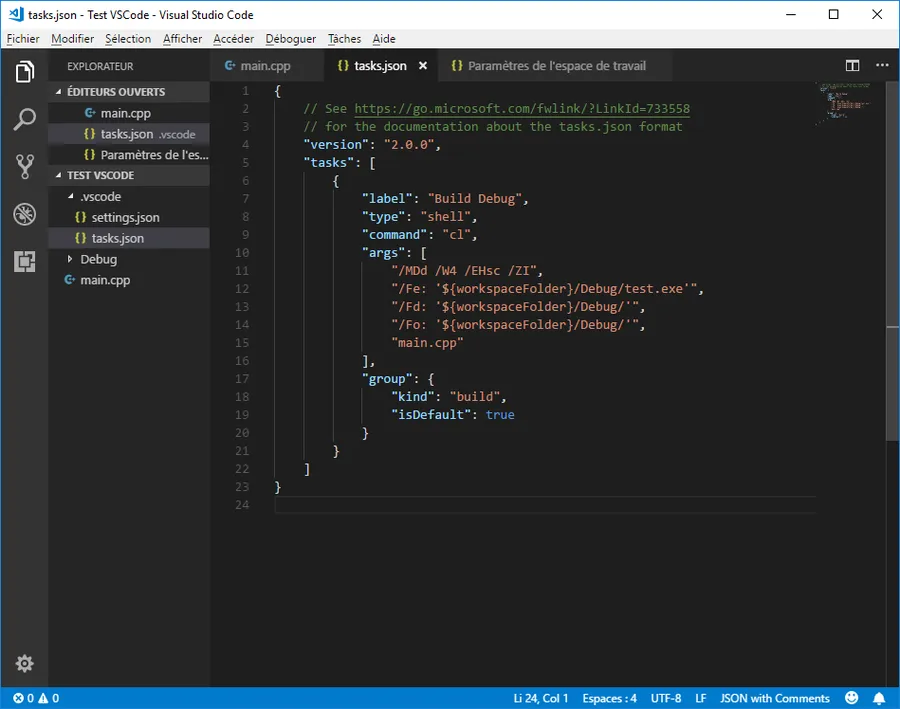Select tasks.json .vscode in open editors
The height and width of the screenshot is (709, 900).
pyautogui.click(x=129, y=134)
